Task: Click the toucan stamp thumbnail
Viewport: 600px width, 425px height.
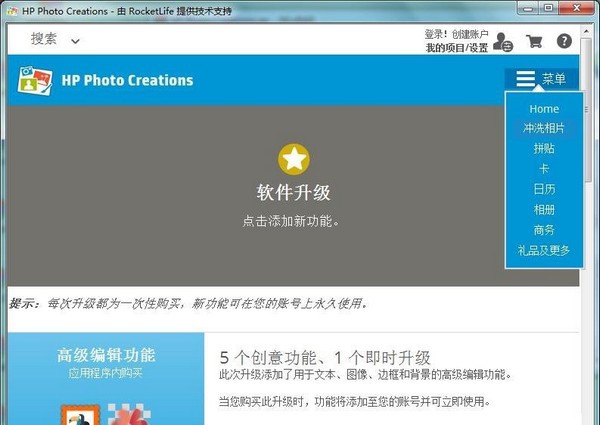Action: (80, 415)
